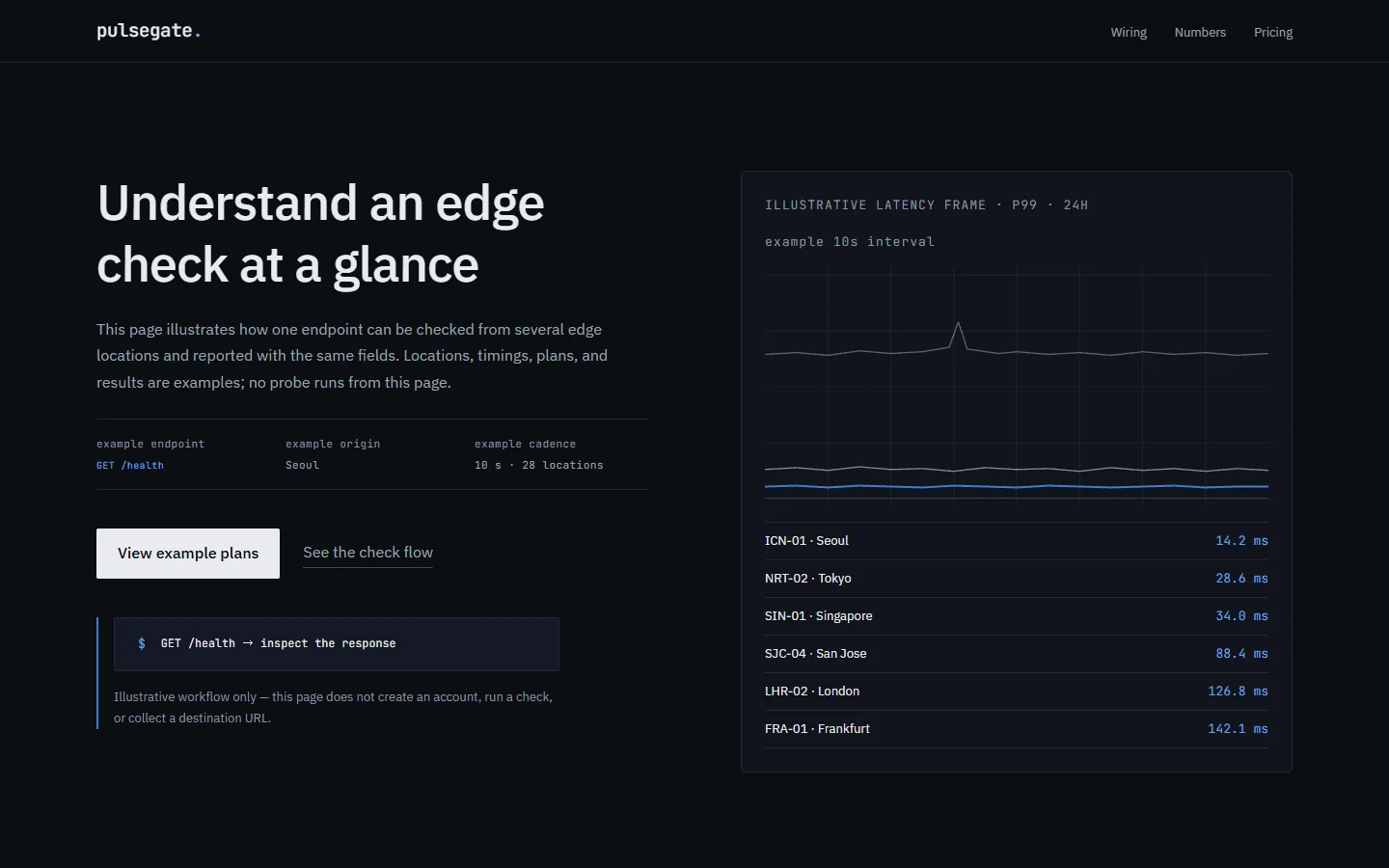Click the View example plans button
The height and width of the screenshot is (868, 1389).
pyautogui.click(x=188, y=554)
